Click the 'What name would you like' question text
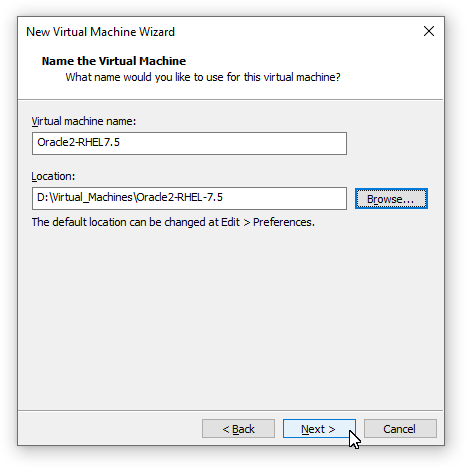 click(203, 77)
